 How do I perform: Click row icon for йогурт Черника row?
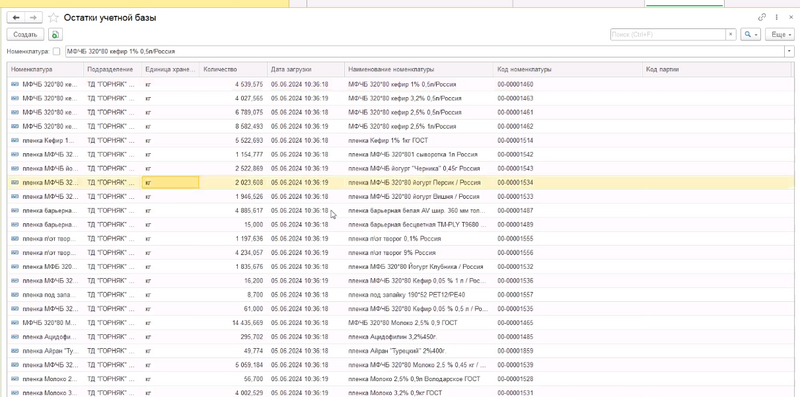pyautogui.click(x=15, y=168)
